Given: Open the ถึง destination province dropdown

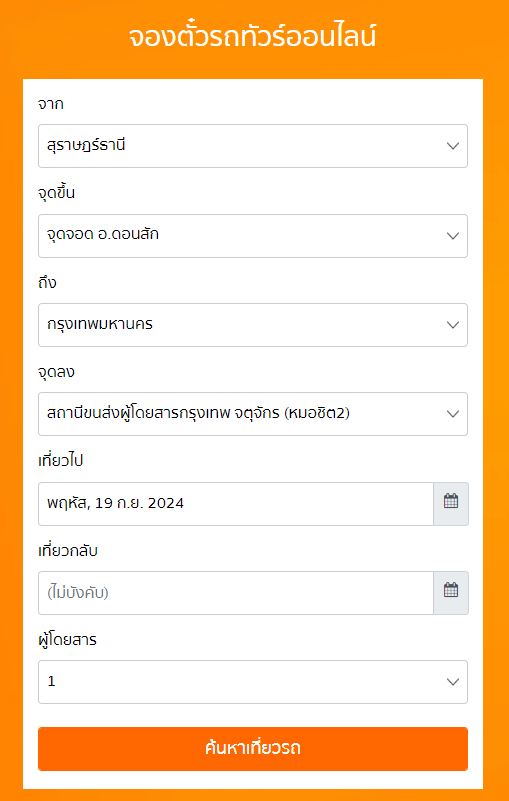Looking at the screenshot, I should 253,325.
